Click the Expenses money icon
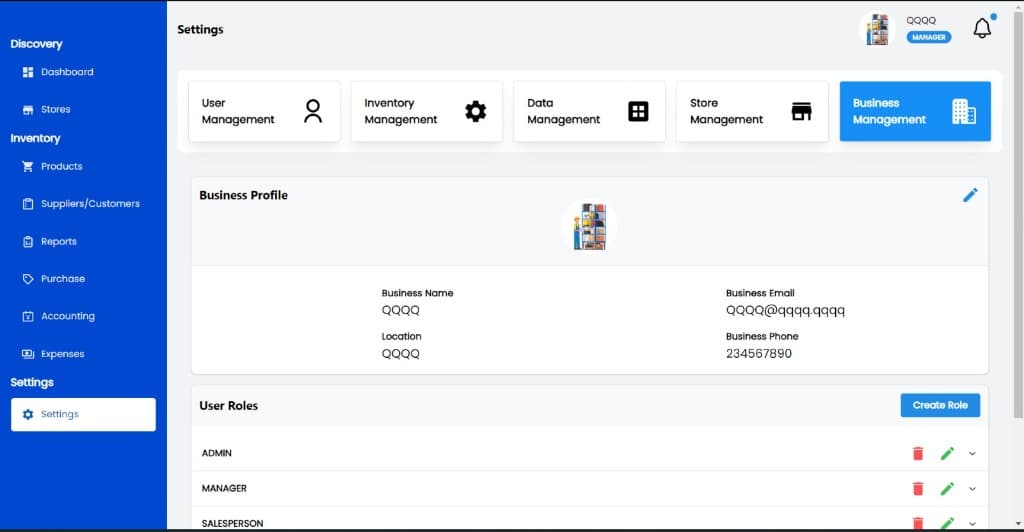 (27, 354)
